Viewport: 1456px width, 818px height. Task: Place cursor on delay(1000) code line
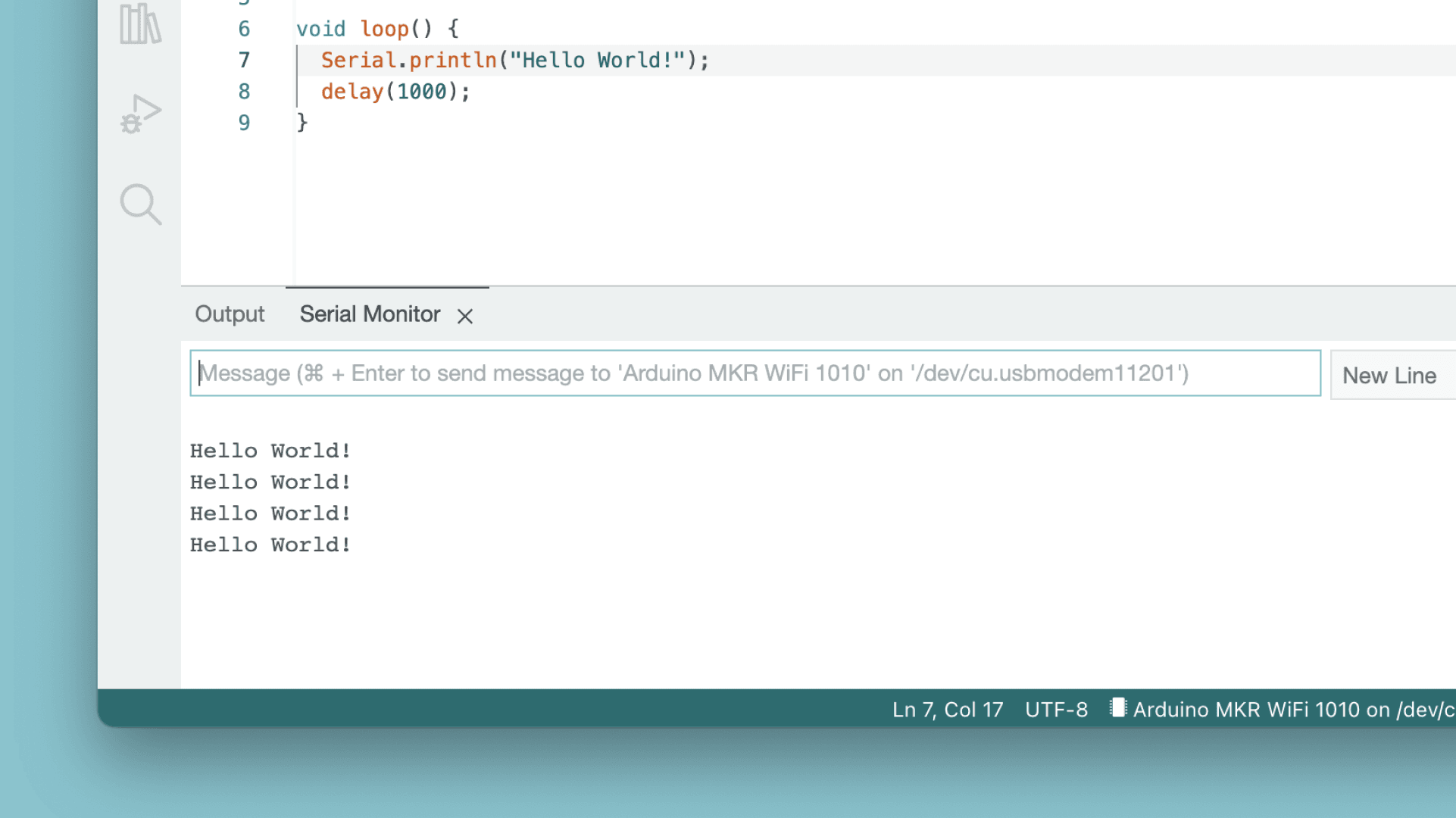(x=395, y=92)
